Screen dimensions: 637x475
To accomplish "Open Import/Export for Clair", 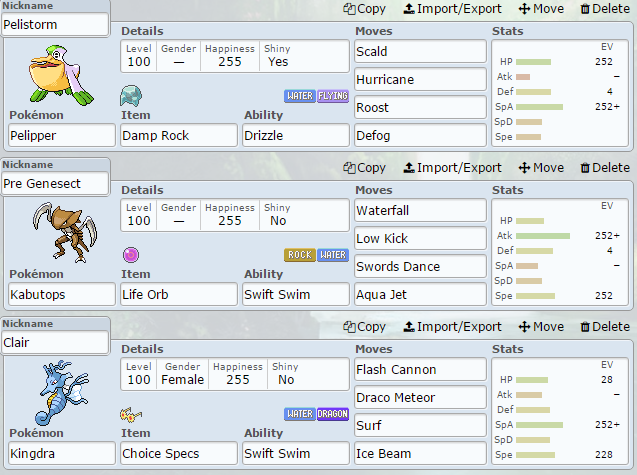I will [452, 327].
